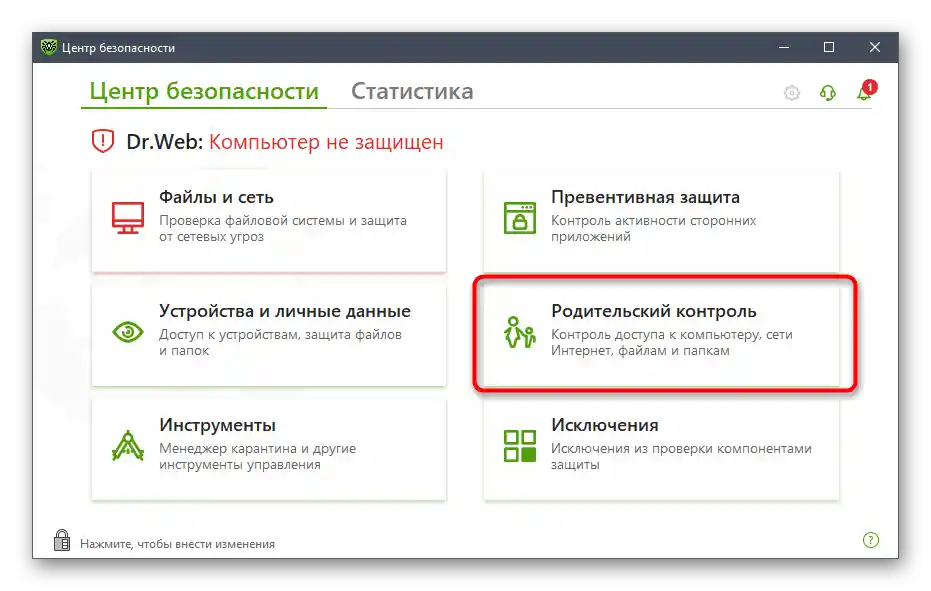Click the Dr.Web spider icon in title bar
The image size is (931, 591).
click(49, 47)
